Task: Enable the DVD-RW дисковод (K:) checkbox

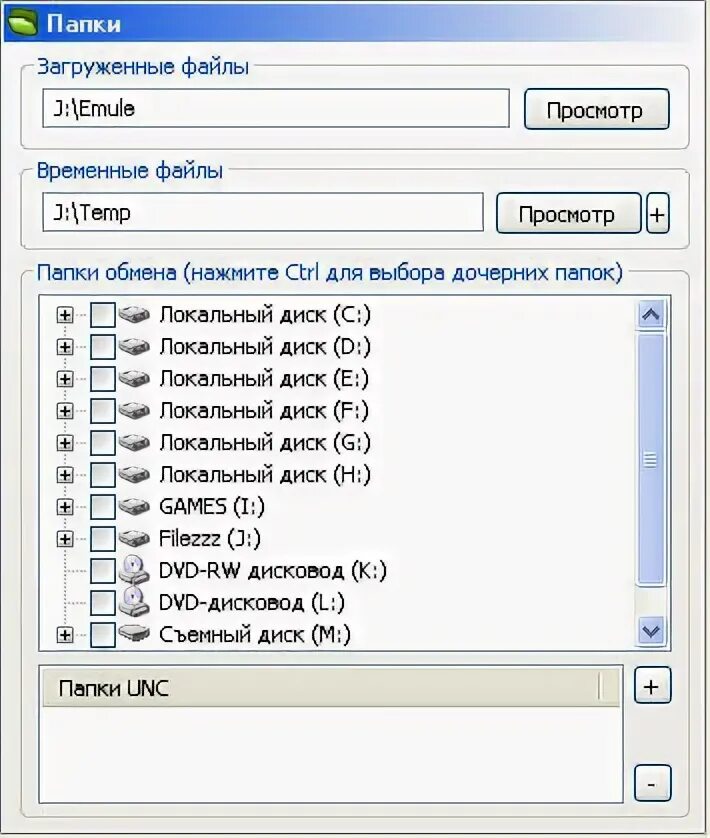Action: point(103,571)
